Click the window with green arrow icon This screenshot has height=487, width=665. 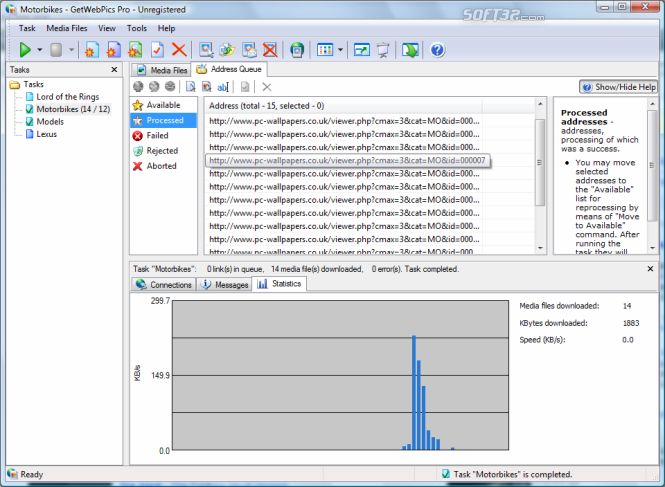pos(361,50)
